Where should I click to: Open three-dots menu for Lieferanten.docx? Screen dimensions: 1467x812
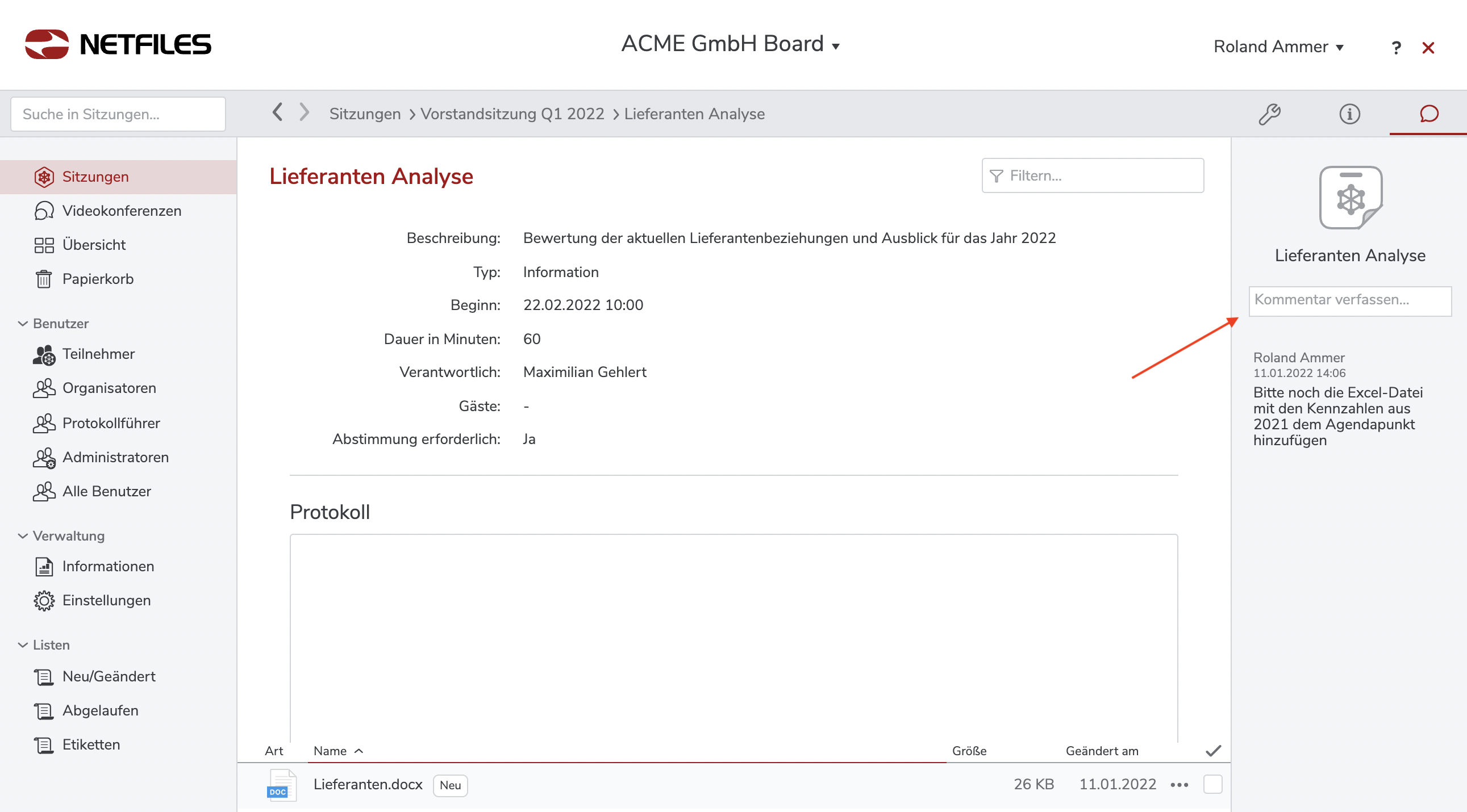click(x=1179, y=785)
